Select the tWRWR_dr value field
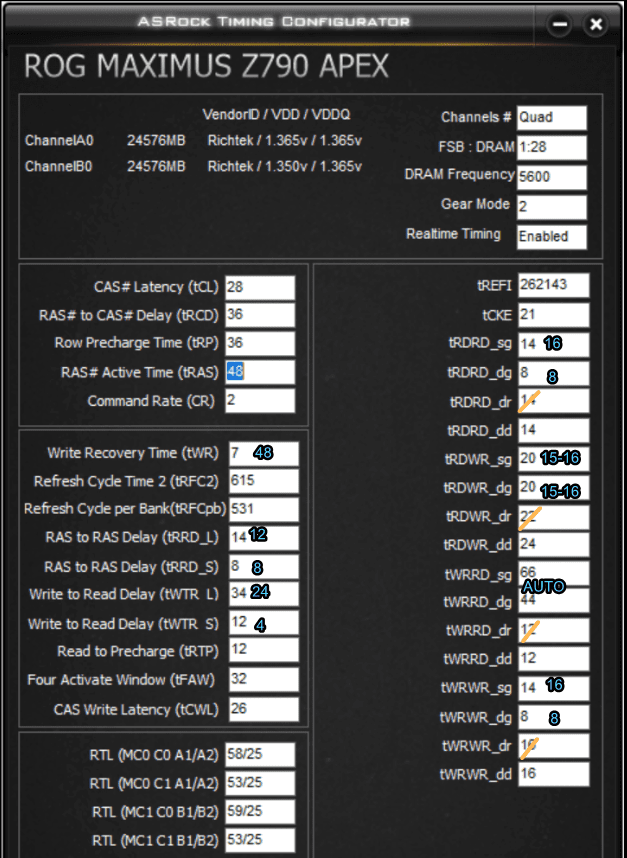The image size is (627, 858). (x=554, y=746)
